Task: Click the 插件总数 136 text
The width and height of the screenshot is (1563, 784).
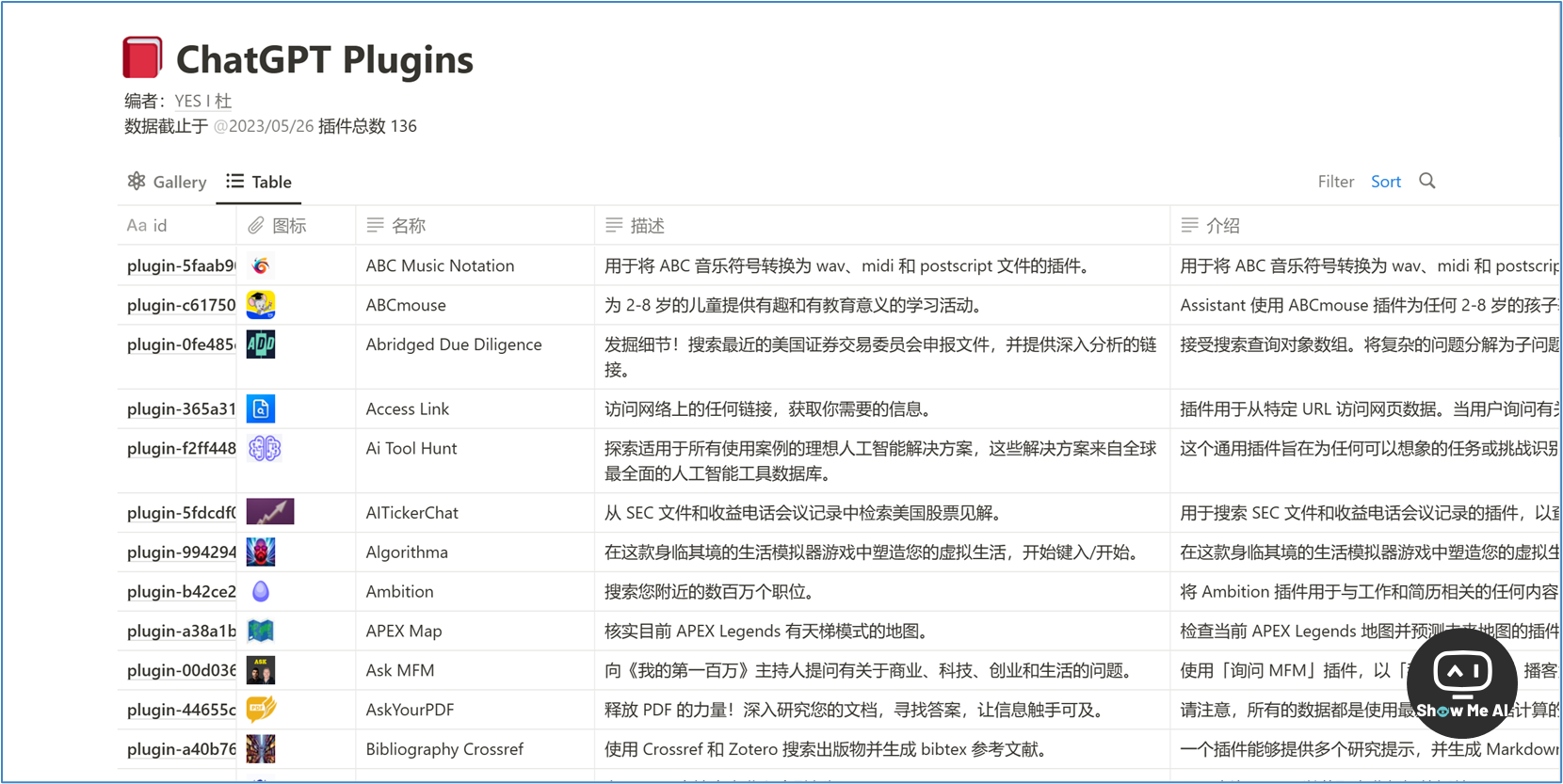Action: (x=367, y=126)
